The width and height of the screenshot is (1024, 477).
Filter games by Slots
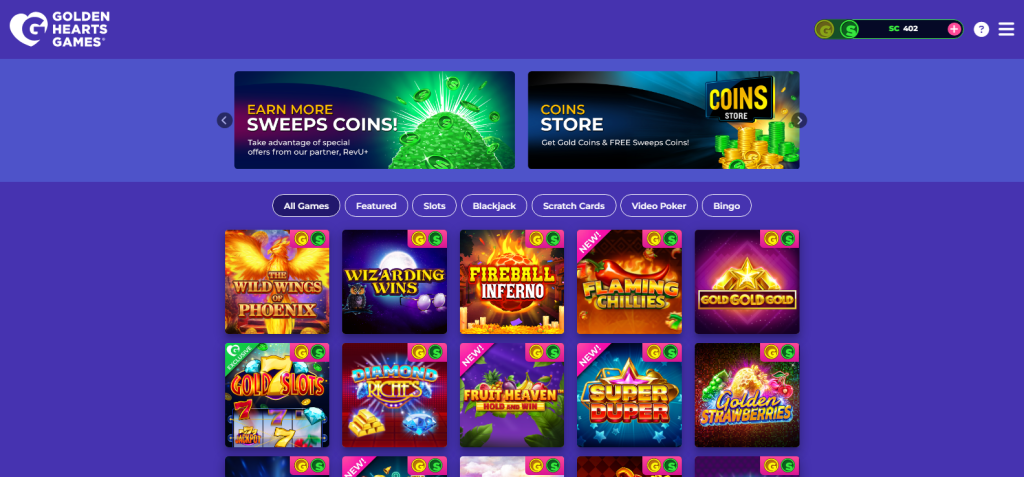434,206
